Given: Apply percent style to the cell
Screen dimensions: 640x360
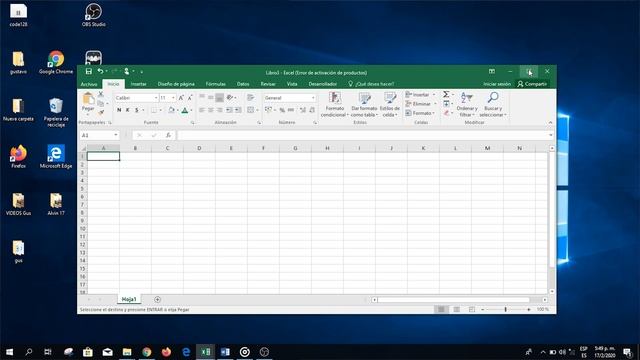Looking at the screenshot, I should tap(282, 110).
